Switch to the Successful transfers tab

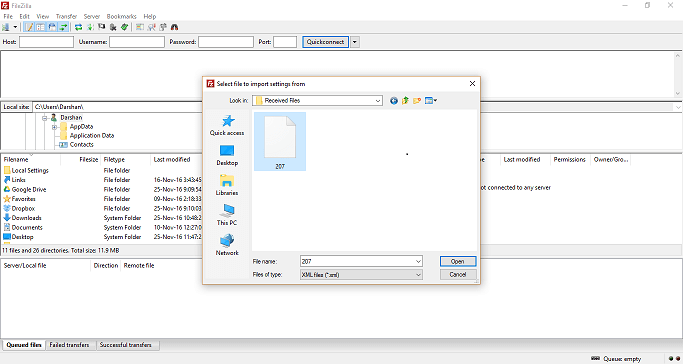(126, 345)
